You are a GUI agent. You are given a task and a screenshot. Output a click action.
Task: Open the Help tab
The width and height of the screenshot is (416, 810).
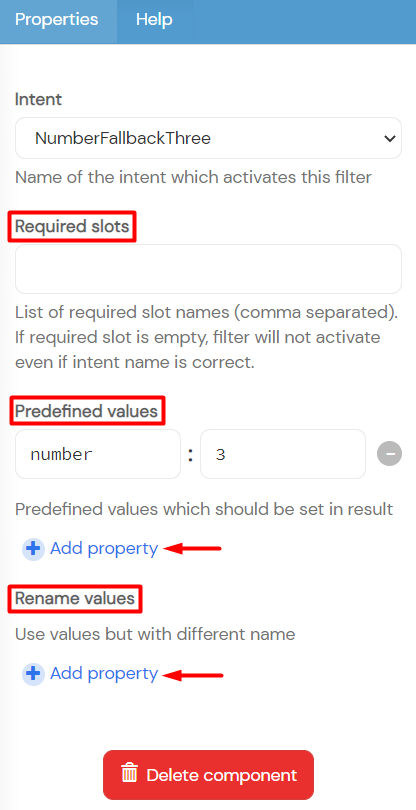pos(154,20)
